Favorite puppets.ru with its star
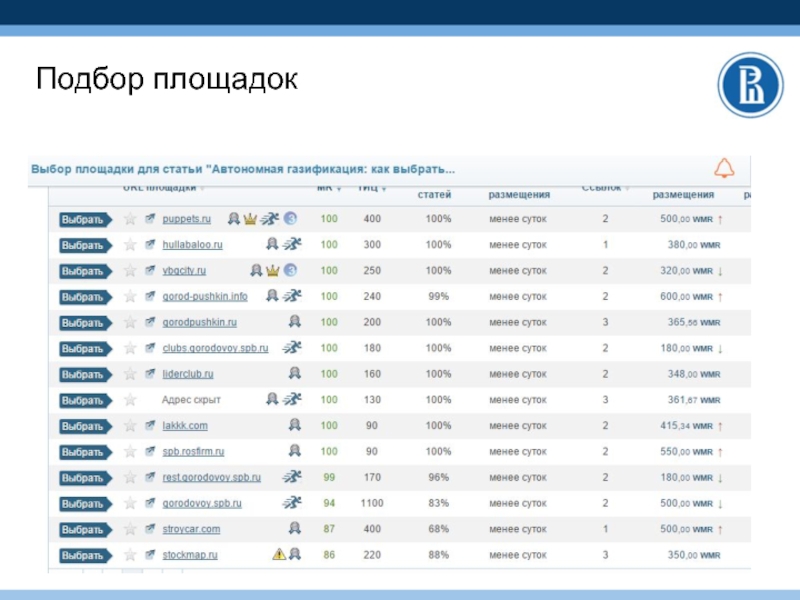Viewport: 800px width, 600px height. point(130,219)
